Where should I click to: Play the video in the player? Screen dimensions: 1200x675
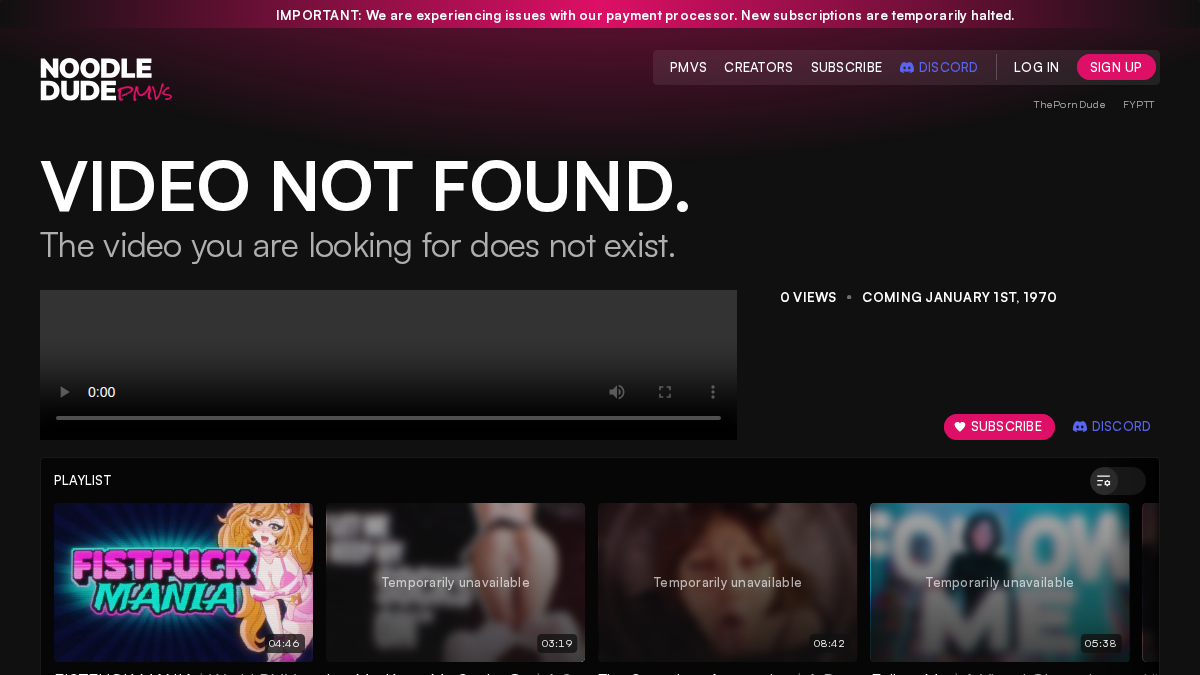point(65,392)
